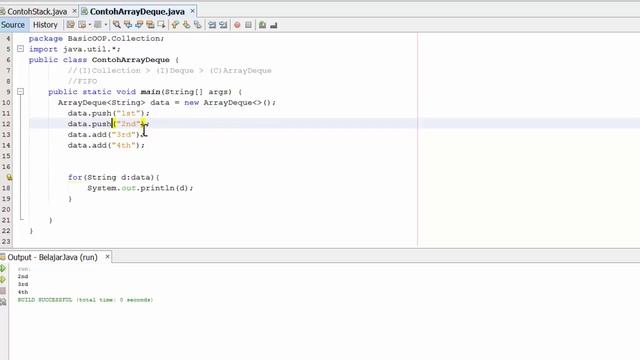
Task: Open the Forward history dropdown arrow
Action: tap(106, 25)
